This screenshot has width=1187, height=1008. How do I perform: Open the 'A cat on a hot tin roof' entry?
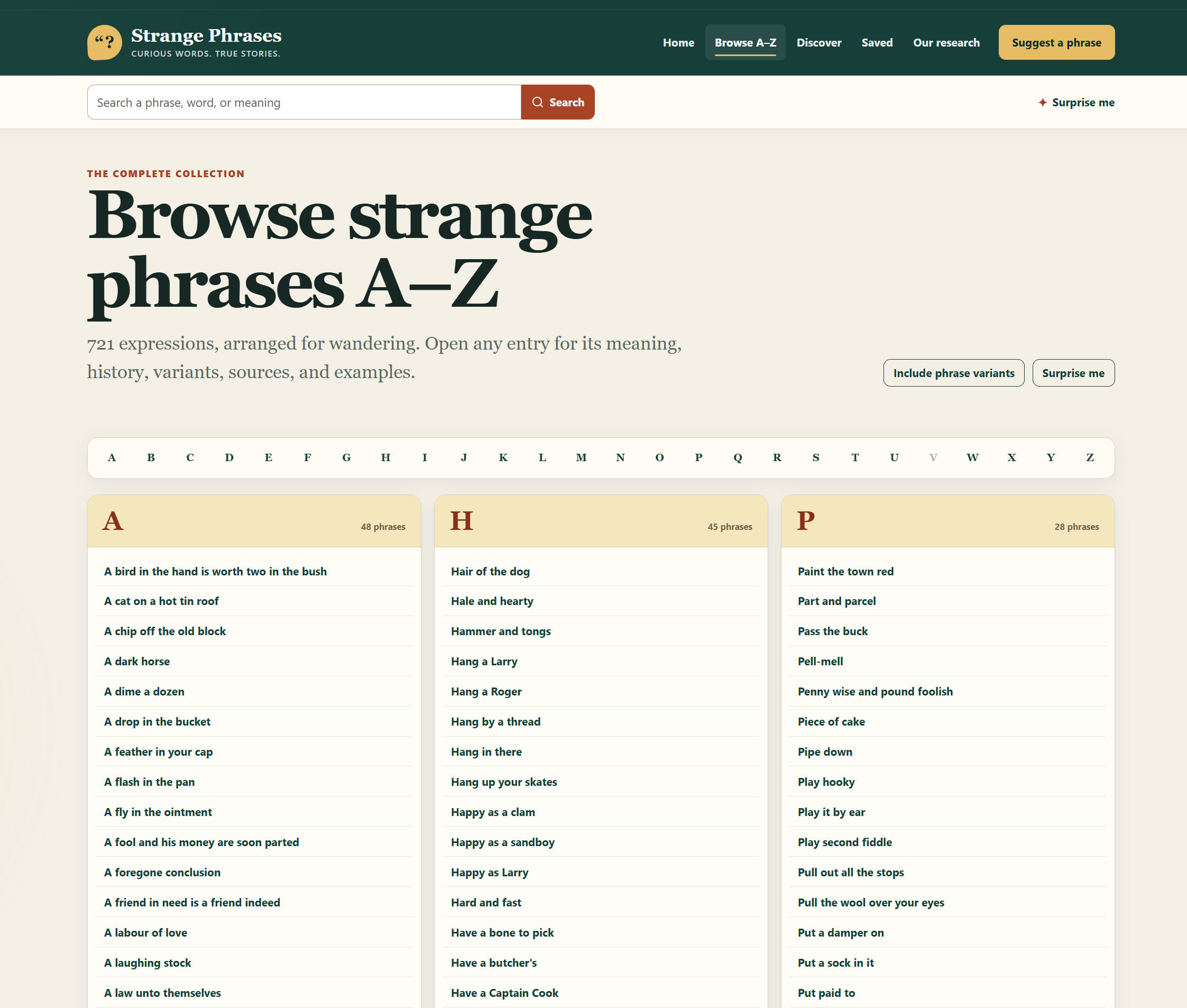point(254,601)
